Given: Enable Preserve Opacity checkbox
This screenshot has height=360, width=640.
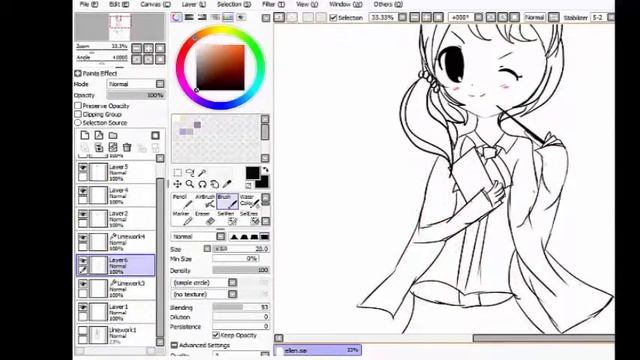Looking at the screenshot, I should 78,106.
